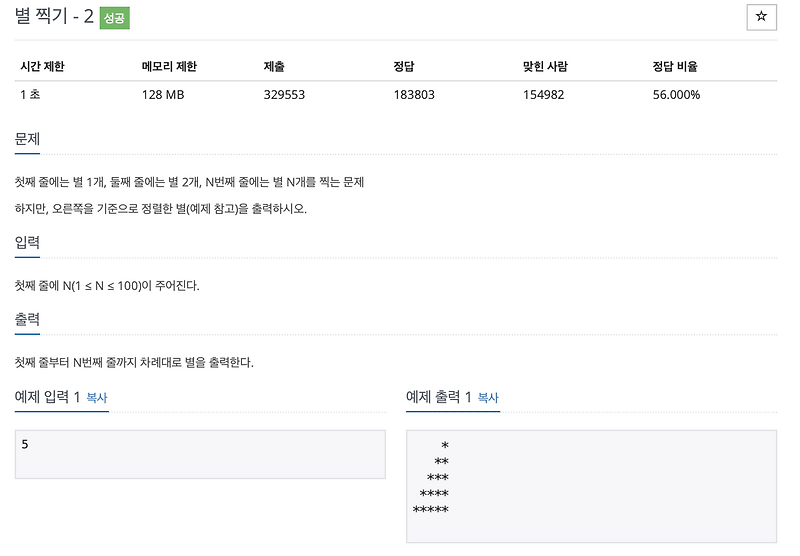Click the green 성공 badge
This screenshot has height=556, width=800.
coord(114,18)
